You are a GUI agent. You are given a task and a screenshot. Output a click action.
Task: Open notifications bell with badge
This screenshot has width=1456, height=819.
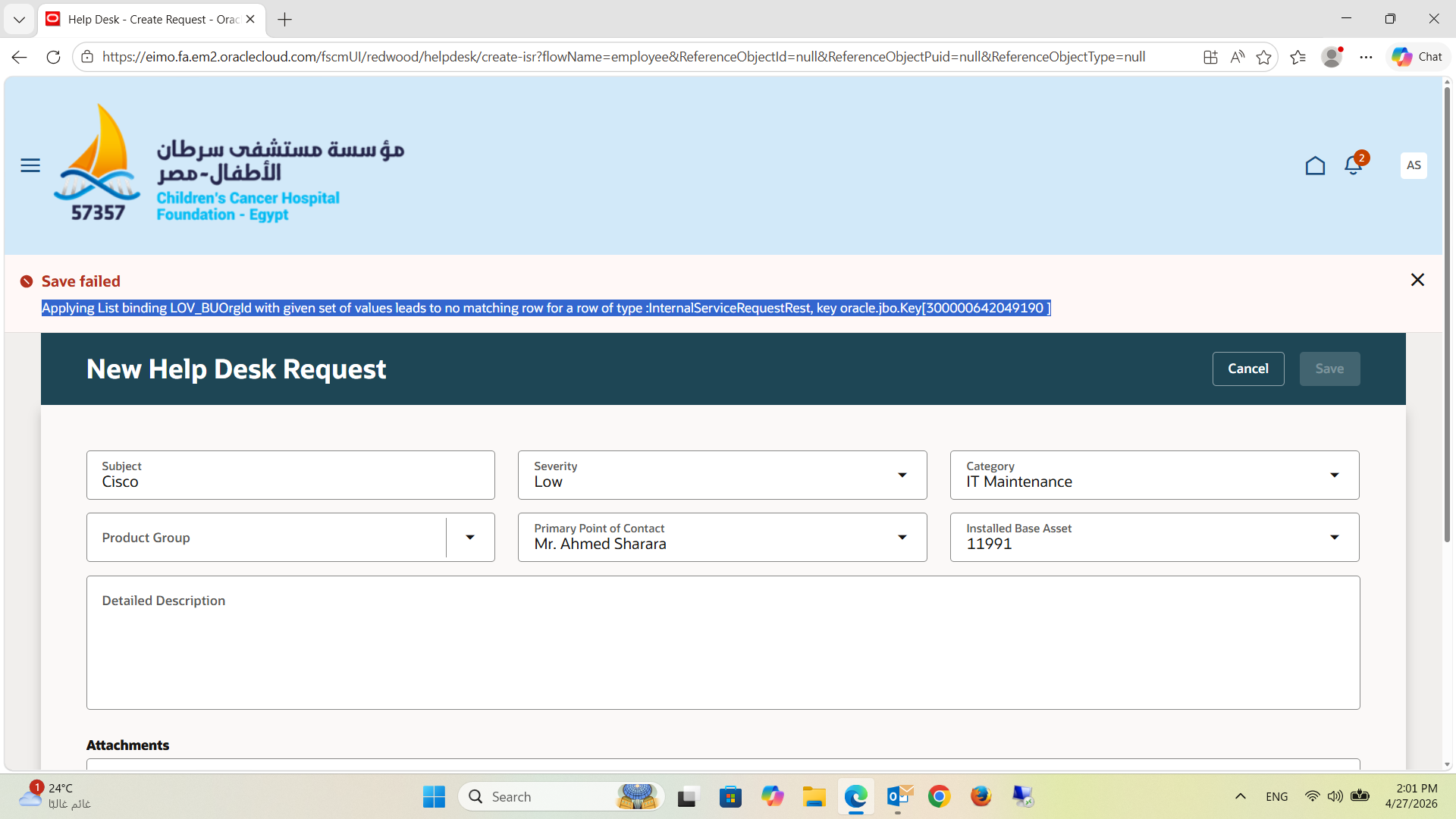pos(1354,165)
